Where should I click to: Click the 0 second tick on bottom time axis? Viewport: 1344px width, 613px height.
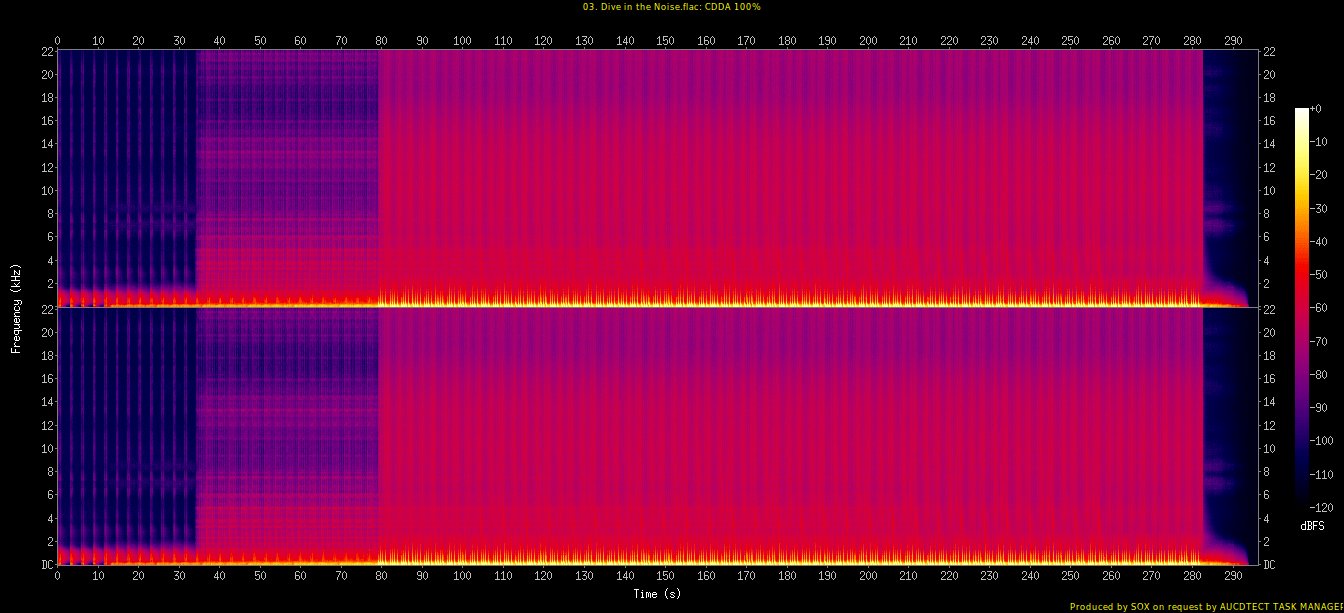57,577
